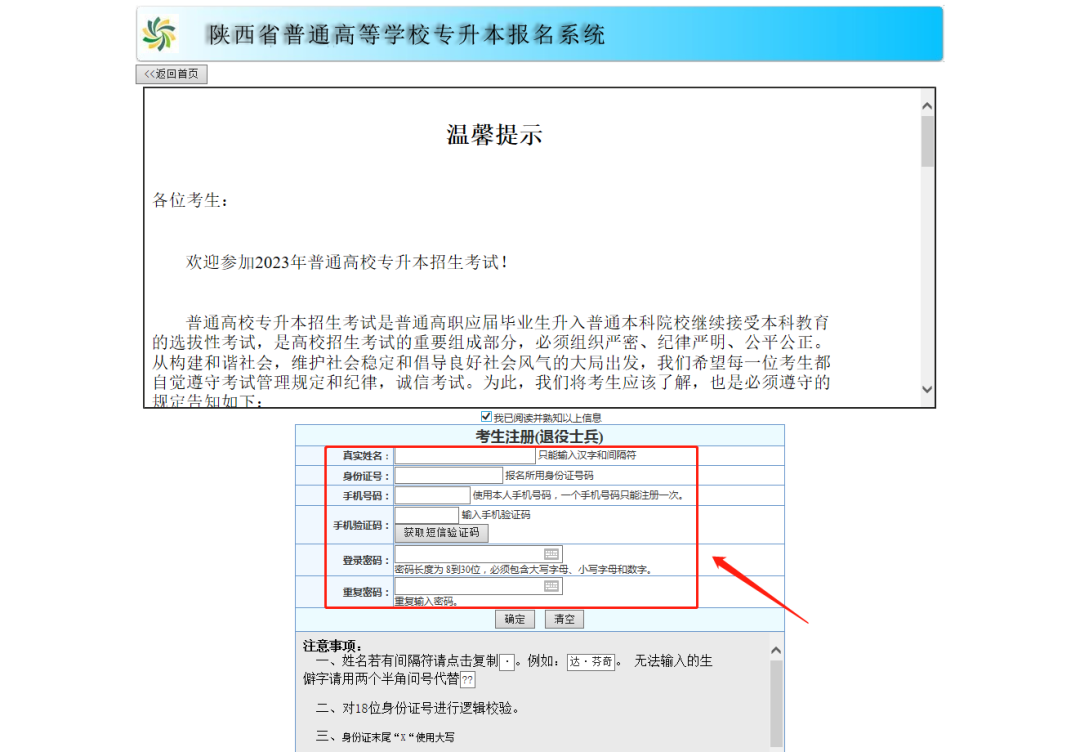Click the 获取短信验证码 button
The height and width of the screenshot is (752, 1080).
(x=442, y=533)
